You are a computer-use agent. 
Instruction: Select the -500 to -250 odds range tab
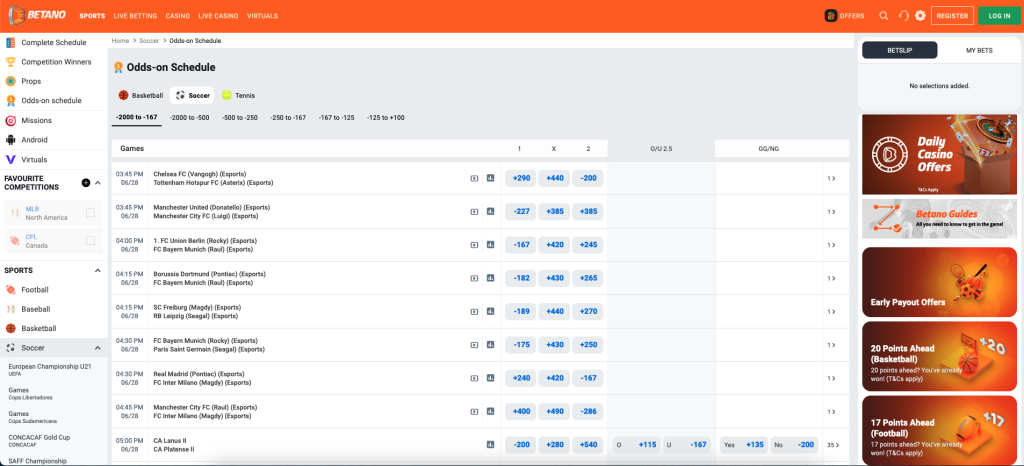240,117
